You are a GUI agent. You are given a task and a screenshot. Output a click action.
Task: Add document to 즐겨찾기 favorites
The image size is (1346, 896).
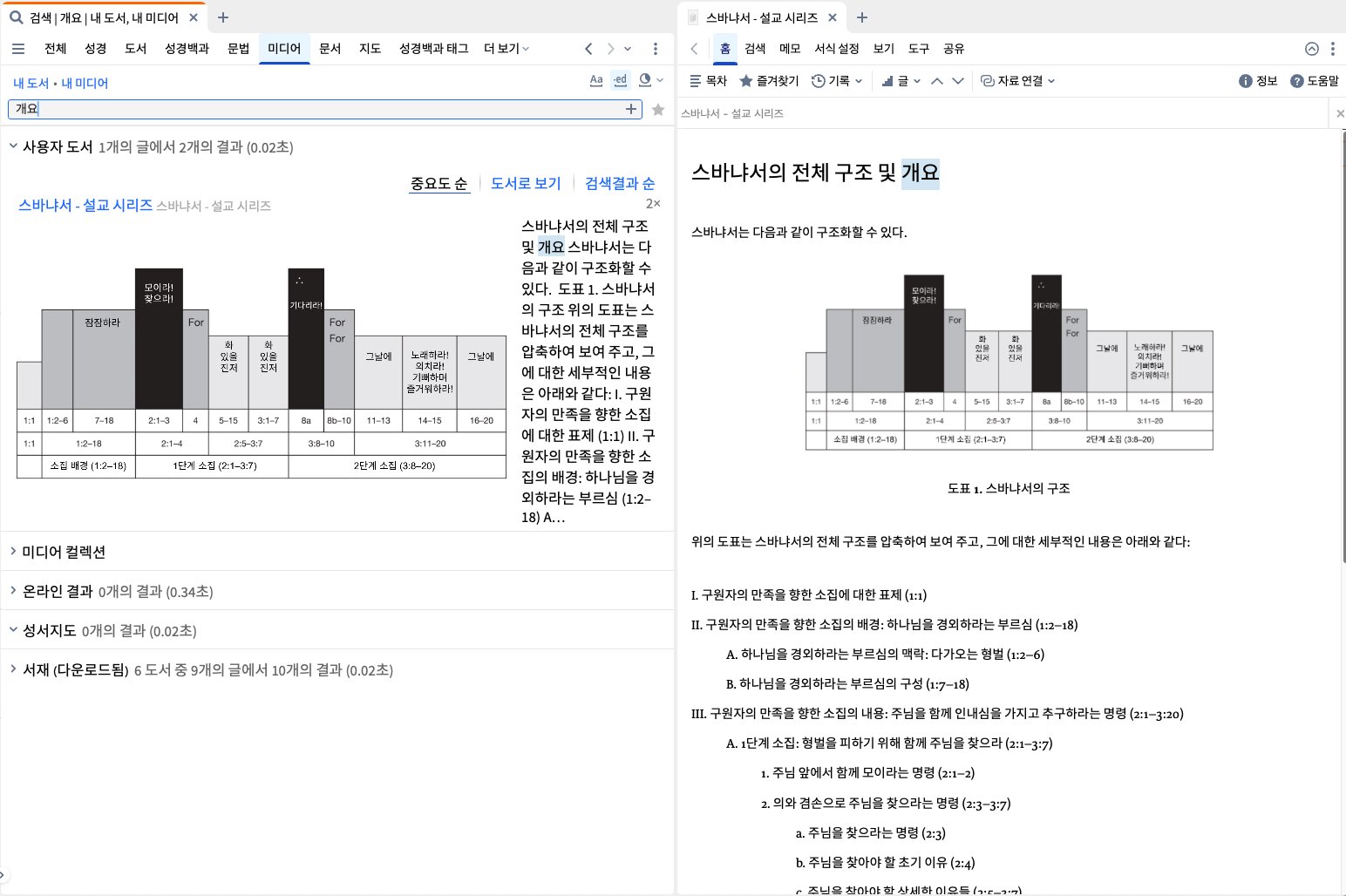pyautogui.click(x=769, y=80)
